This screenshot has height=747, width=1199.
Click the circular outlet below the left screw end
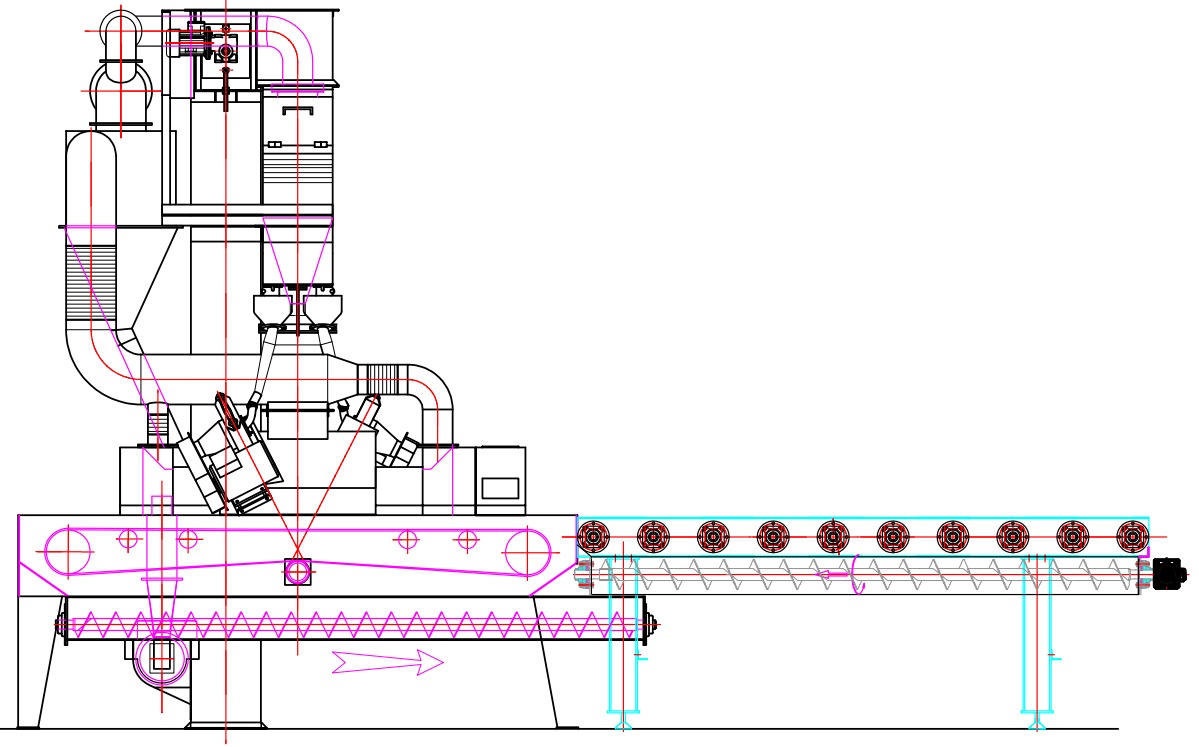click(x=161, y=658)
